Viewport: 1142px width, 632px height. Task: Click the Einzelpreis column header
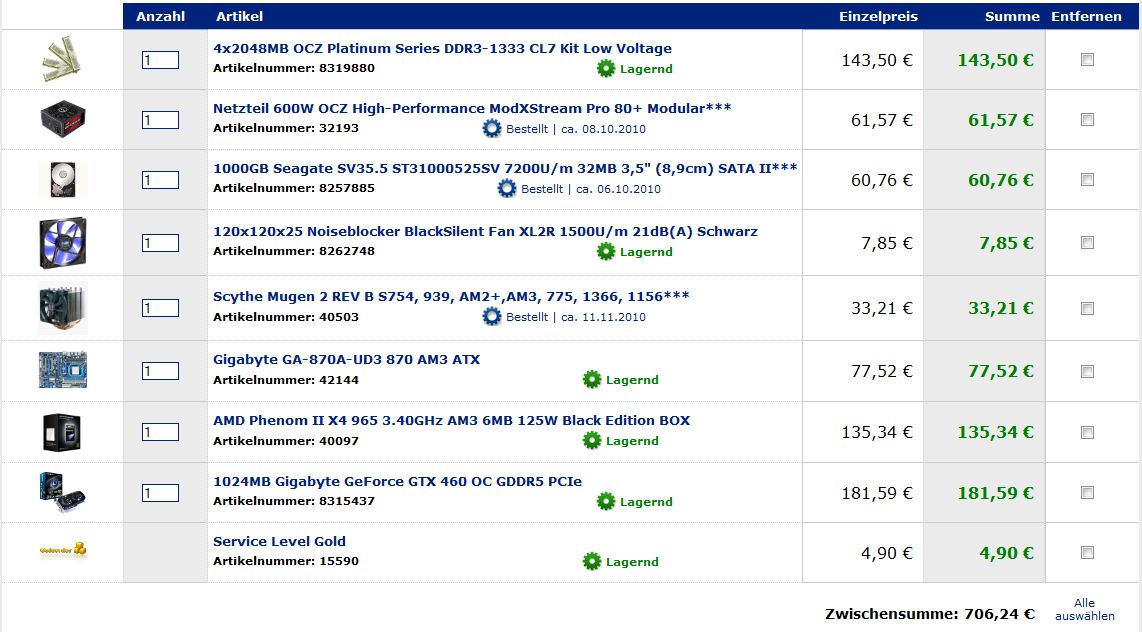[x=878, y=16]
